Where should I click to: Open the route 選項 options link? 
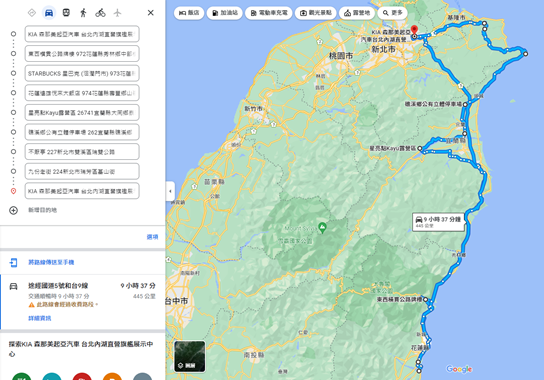click(x=152, y=237)
